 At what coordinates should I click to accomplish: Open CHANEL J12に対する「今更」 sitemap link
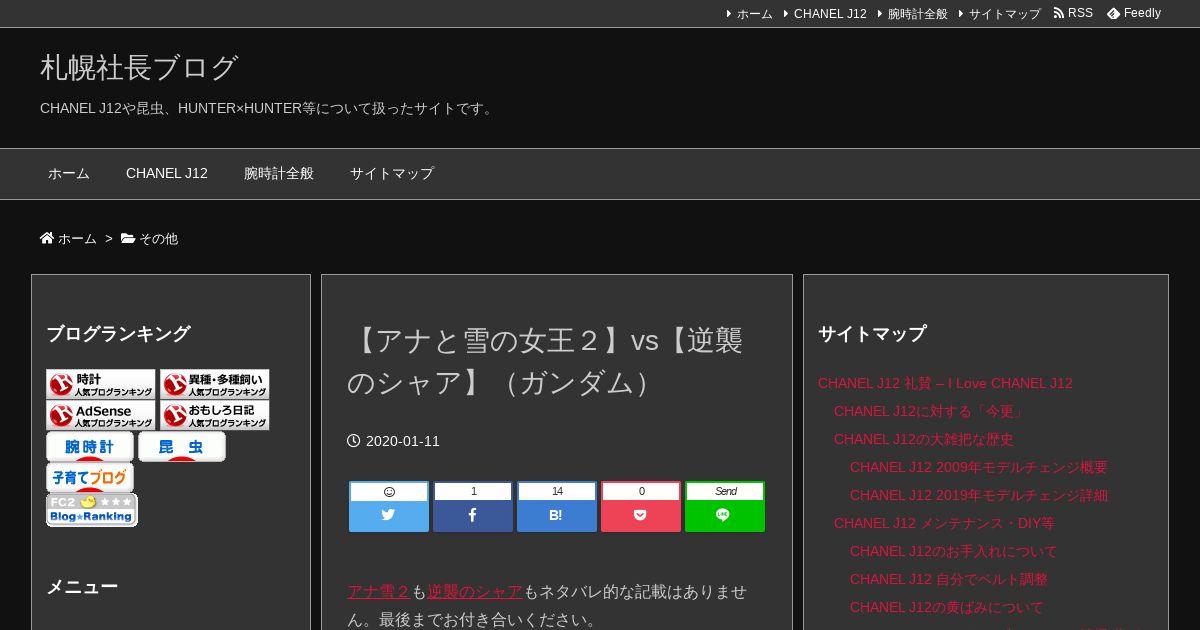(929, 411)
